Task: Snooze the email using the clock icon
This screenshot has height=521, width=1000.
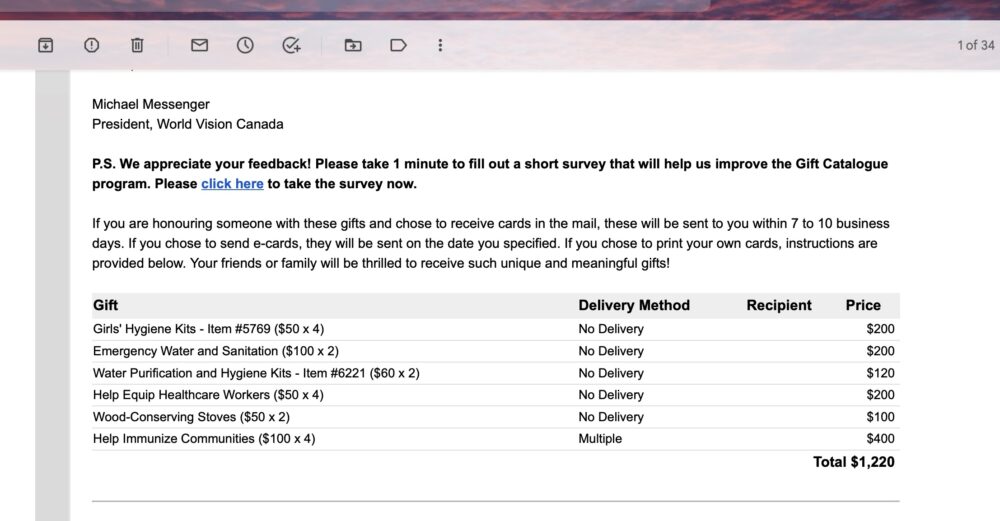Action: 245,45
